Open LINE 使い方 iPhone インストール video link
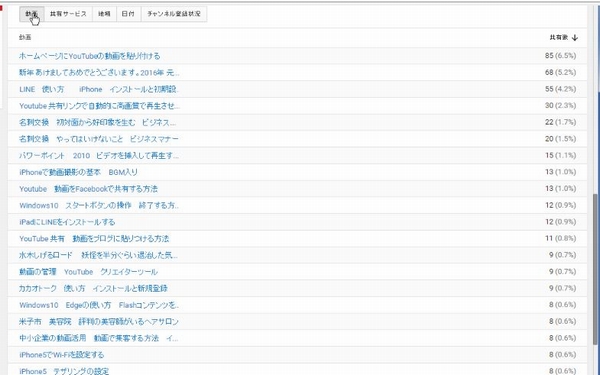The width and height of the screenshot is (600, 375). point(99,89)
